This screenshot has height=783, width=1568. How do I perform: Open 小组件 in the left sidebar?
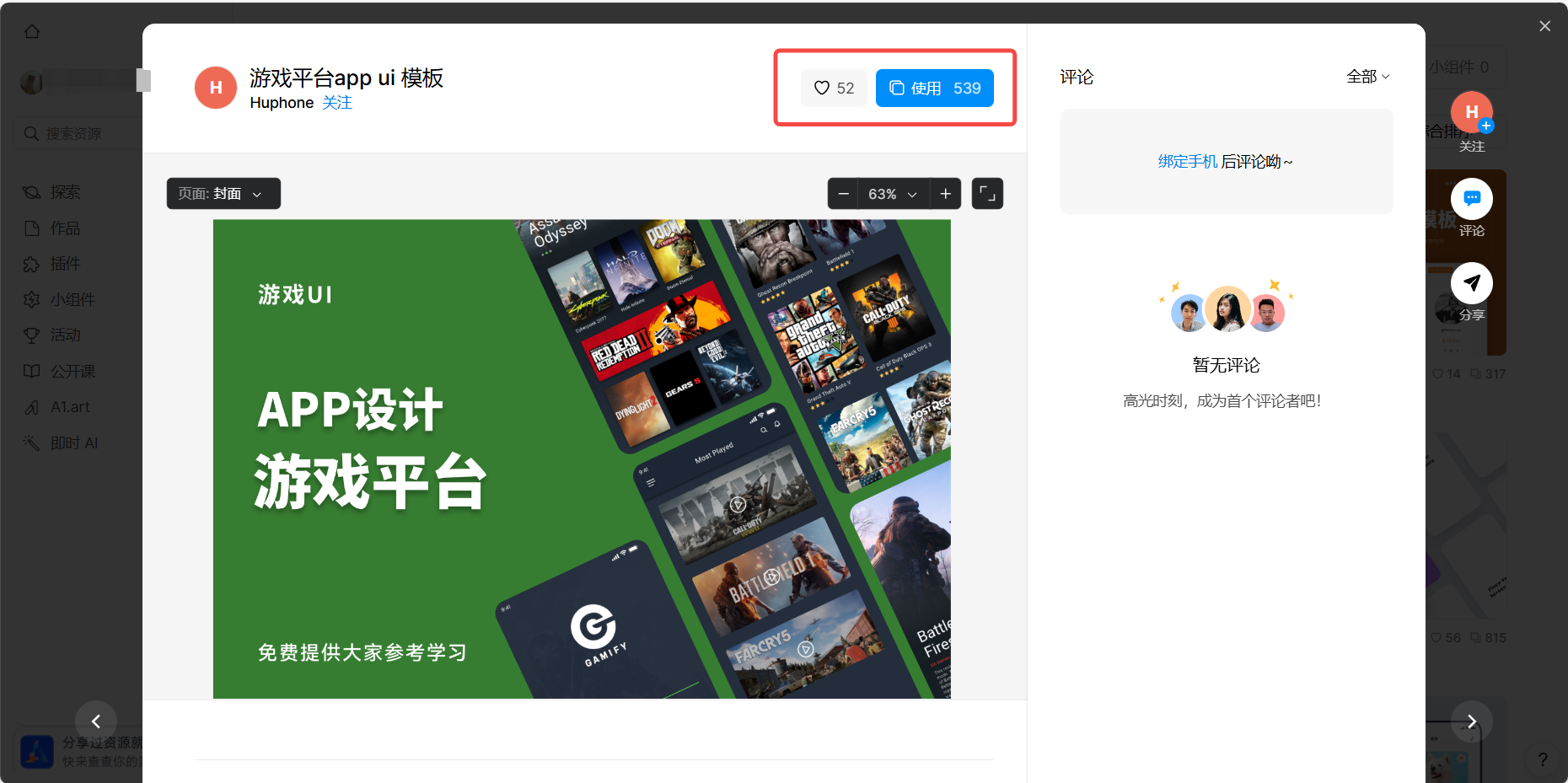[x=59, y=300]
